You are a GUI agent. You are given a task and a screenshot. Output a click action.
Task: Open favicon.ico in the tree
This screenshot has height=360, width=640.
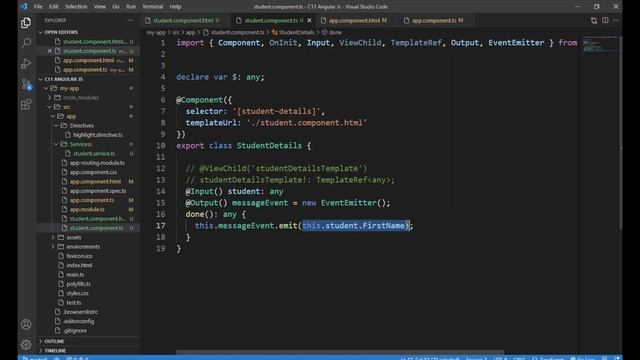(x=80, y=256)
